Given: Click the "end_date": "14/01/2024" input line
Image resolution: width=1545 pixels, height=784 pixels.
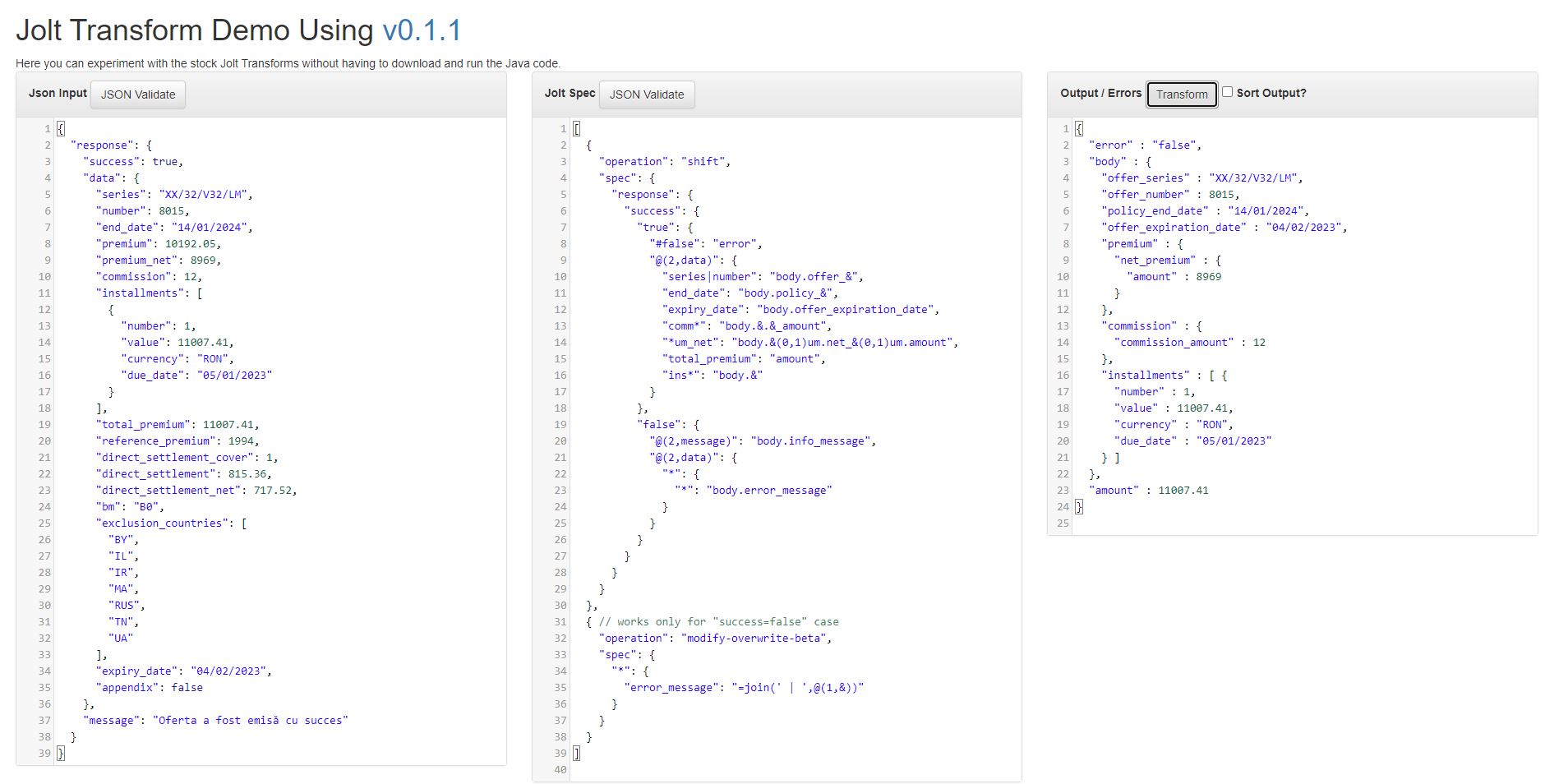Looking at the screenshot, I should coord(174,228).
